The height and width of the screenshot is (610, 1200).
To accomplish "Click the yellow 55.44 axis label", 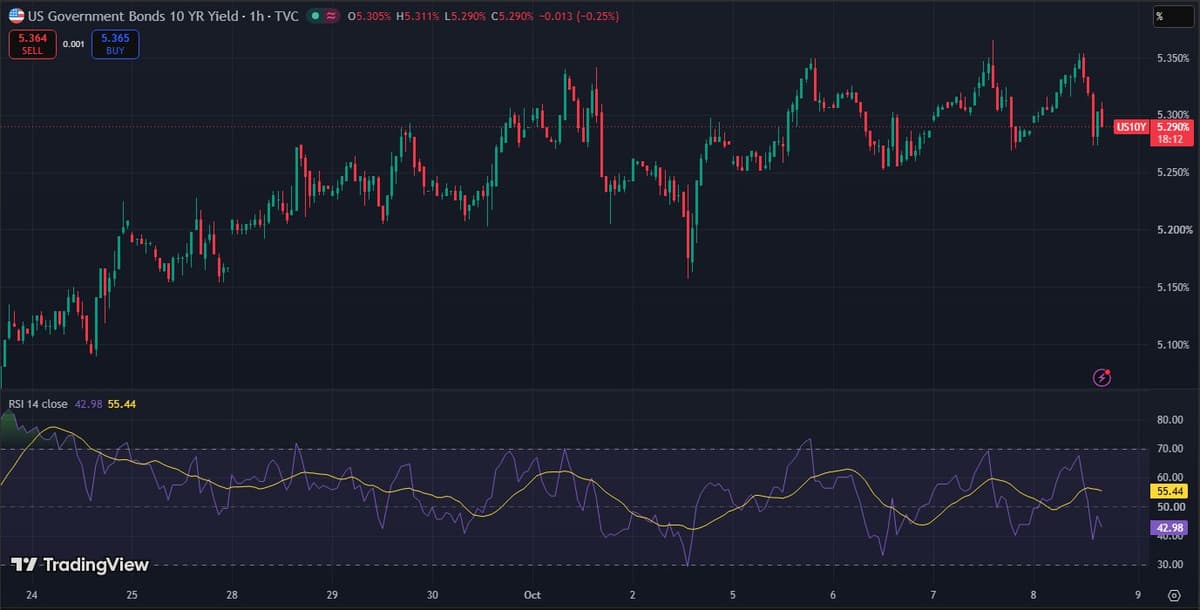I will (1170, 492).
